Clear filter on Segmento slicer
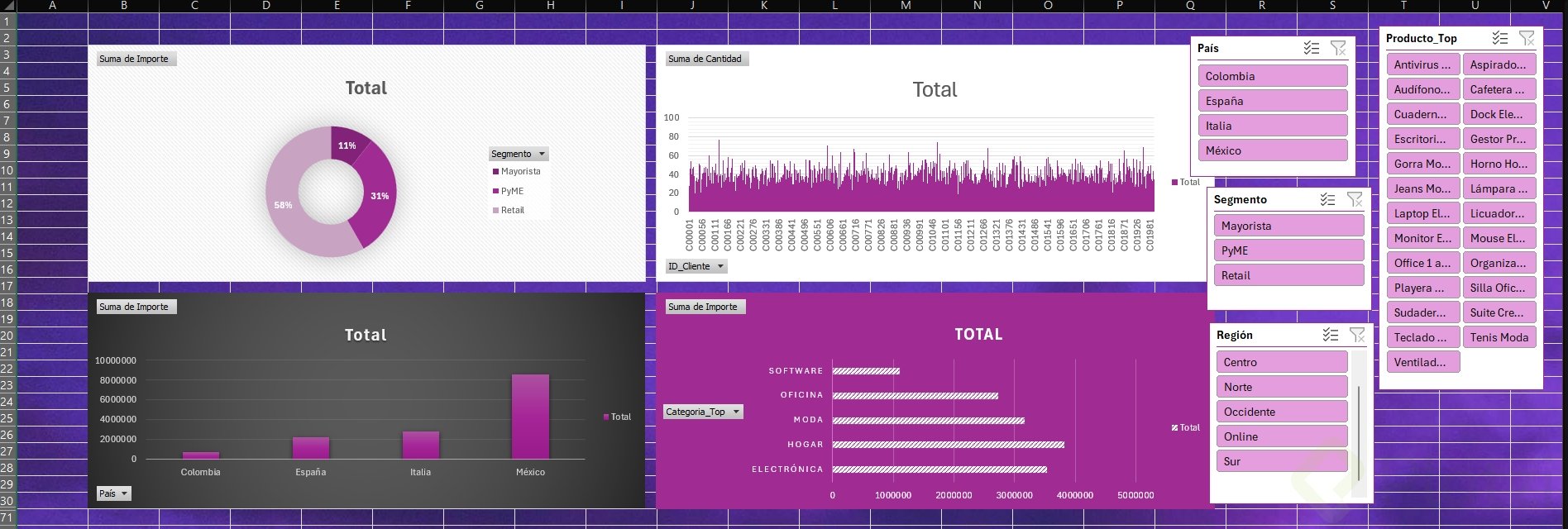 [1355, 199]
